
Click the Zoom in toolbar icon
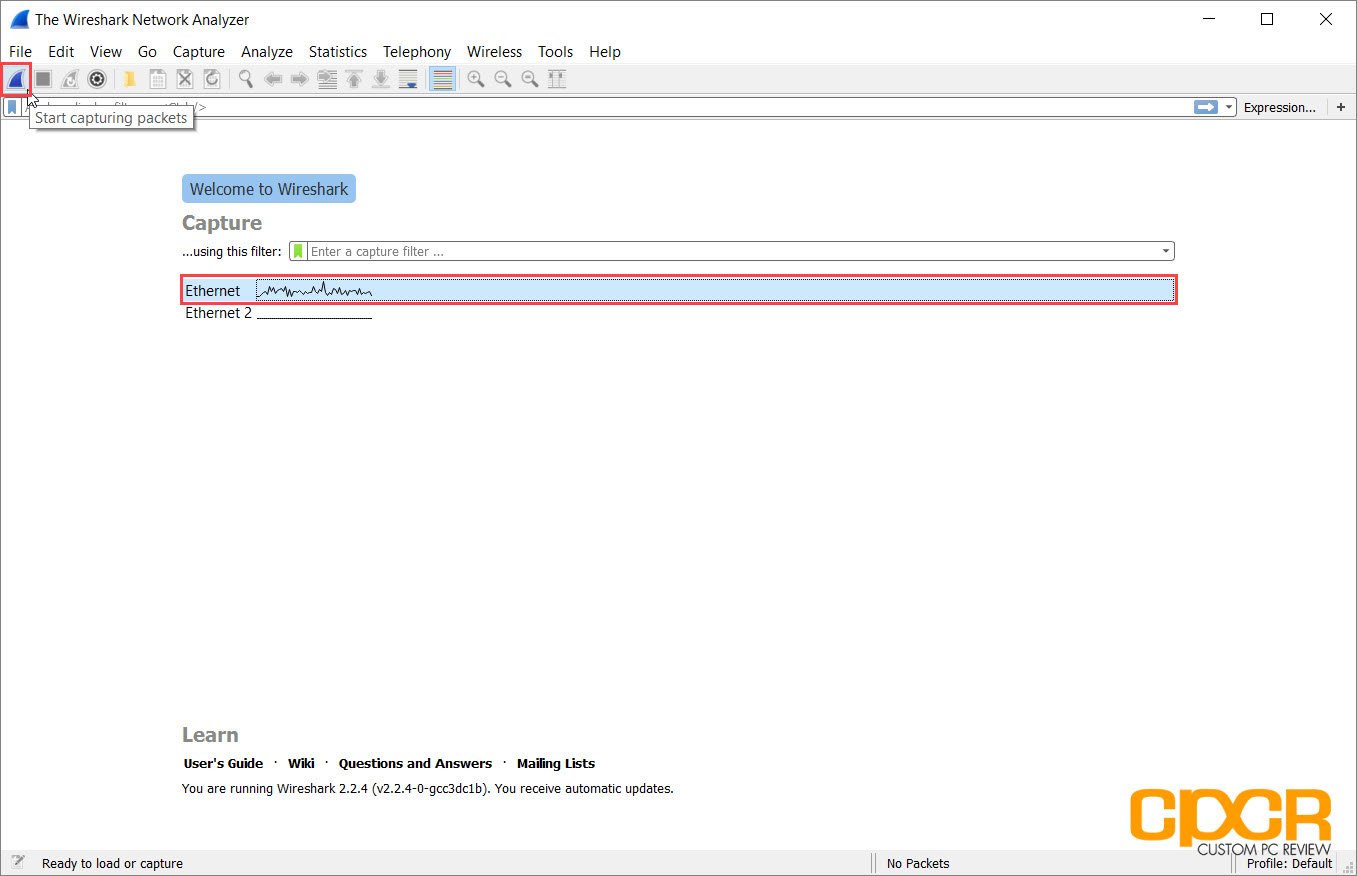click(476, 79)
